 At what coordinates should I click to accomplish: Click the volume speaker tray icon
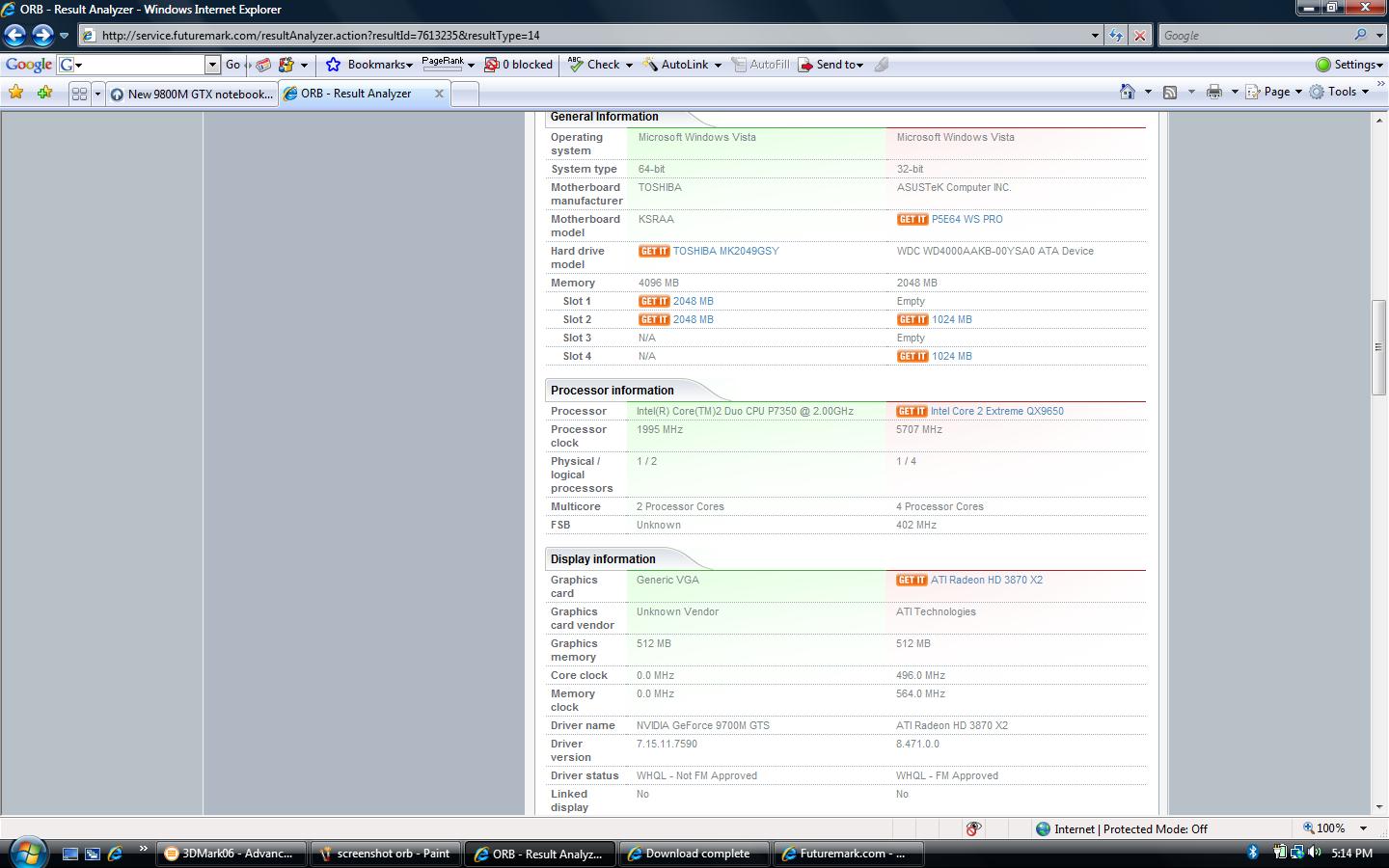[x=1314, y=853]
